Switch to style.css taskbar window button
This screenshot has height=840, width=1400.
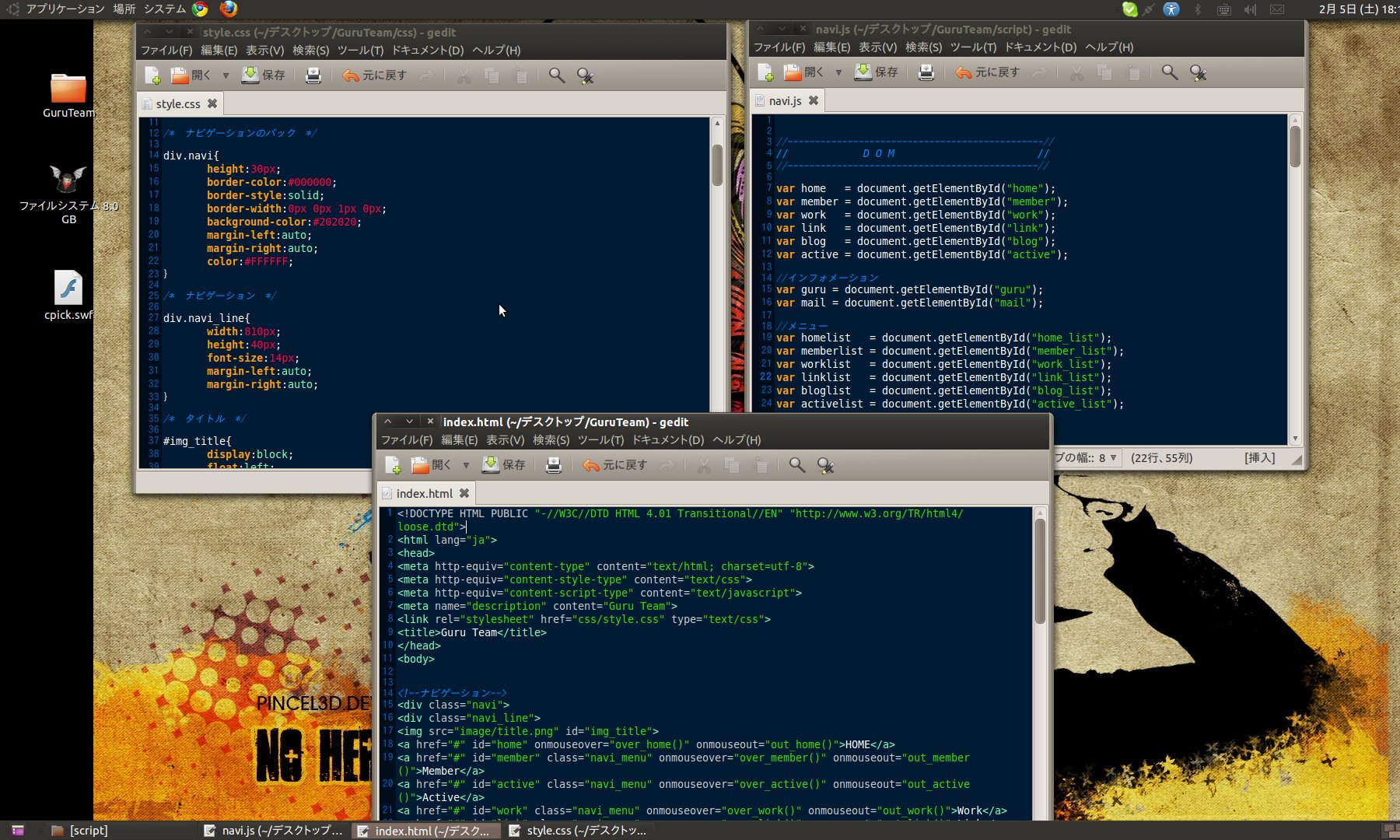(578, 831)
